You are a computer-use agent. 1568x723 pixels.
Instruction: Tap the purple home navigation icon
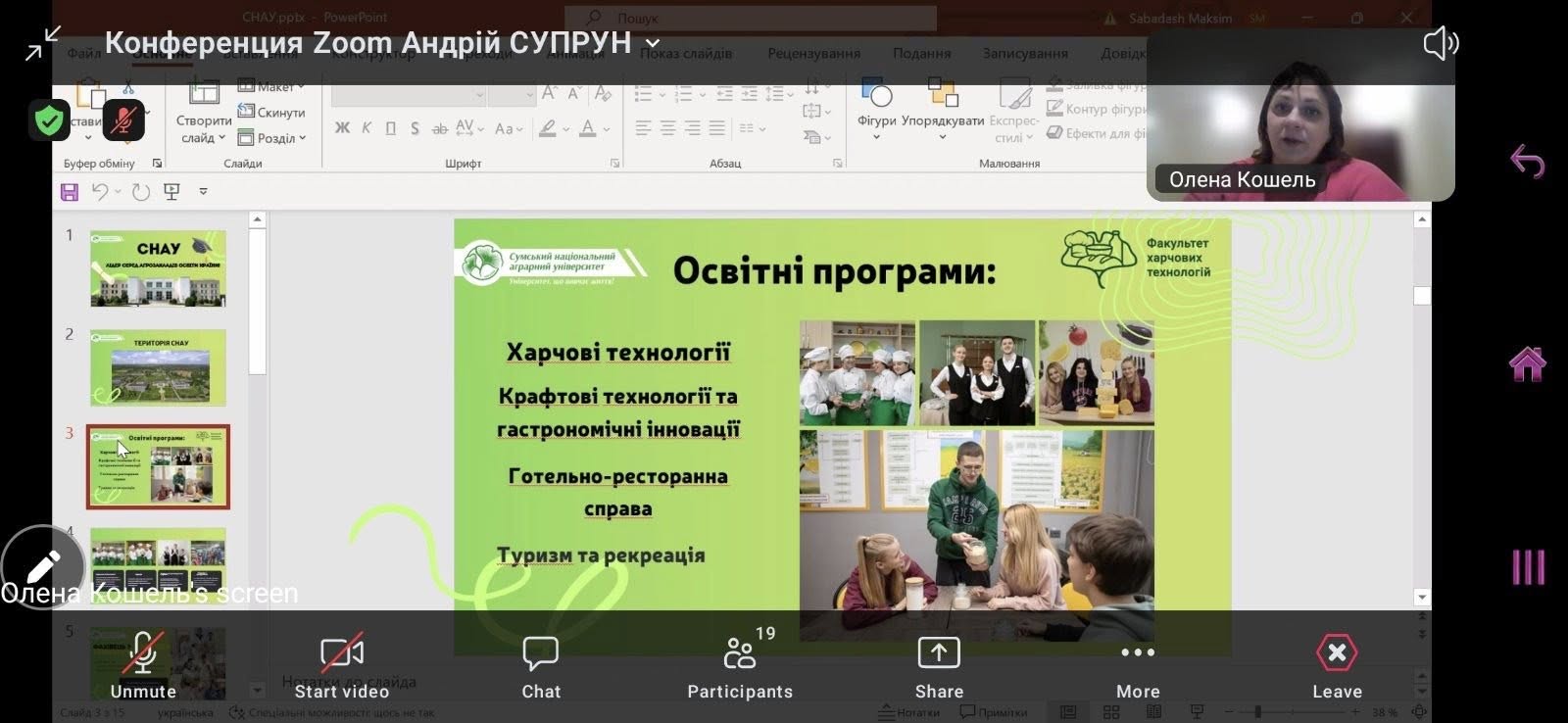tap(1527, 364)
